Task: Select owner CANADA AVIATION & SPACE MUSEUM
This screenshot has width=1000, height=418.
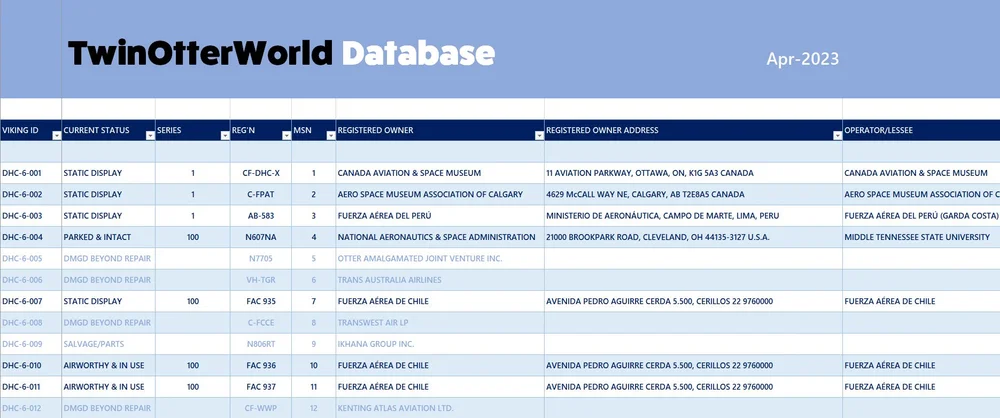Action: [440, 173]
